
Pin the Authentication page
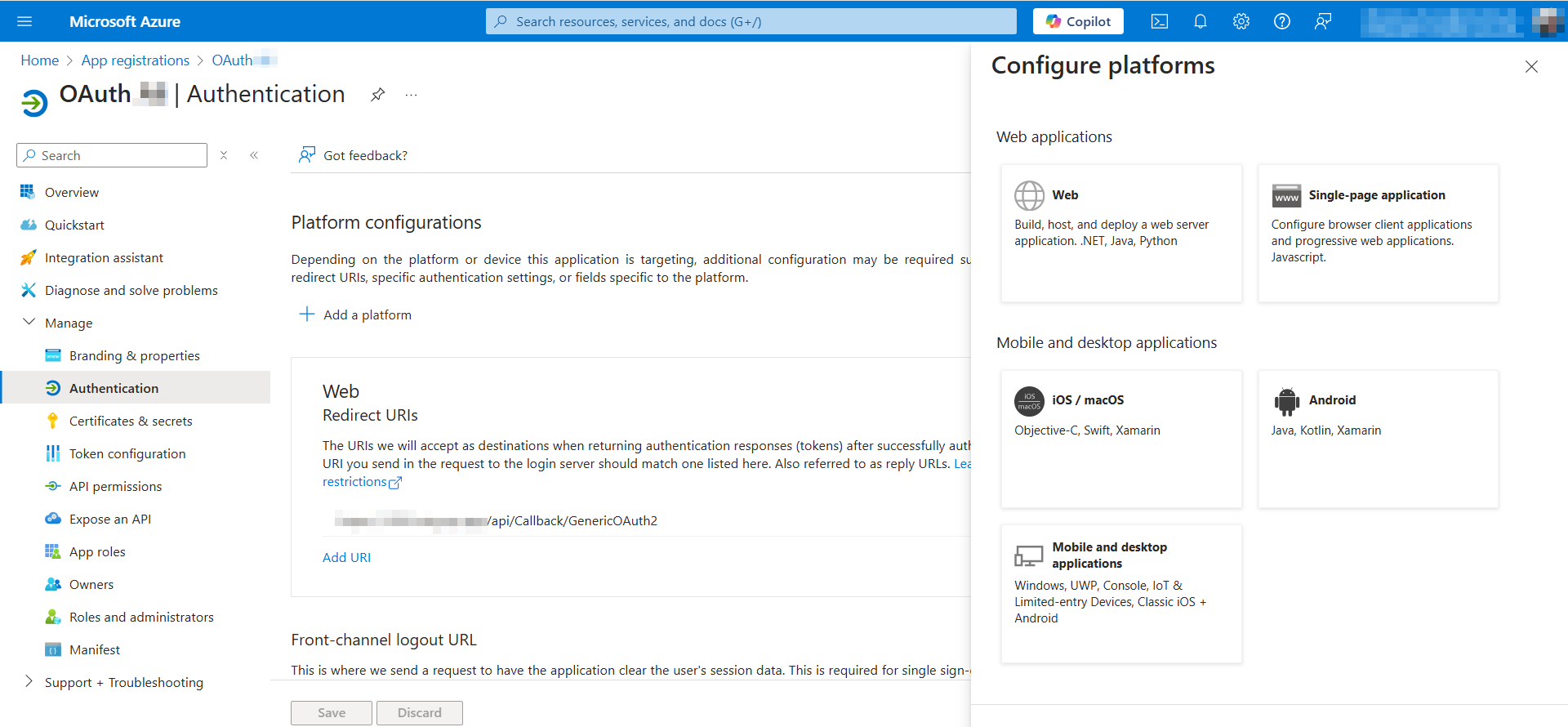click(x=377, y=95)
